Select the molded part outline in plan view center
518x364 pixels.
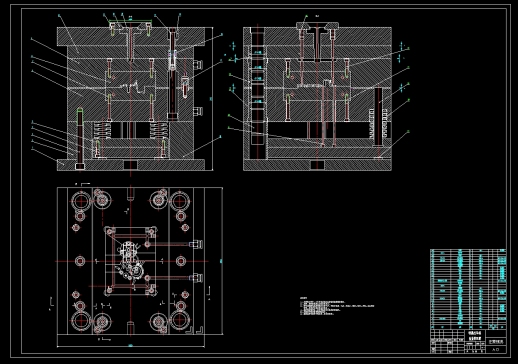point(131,261)
